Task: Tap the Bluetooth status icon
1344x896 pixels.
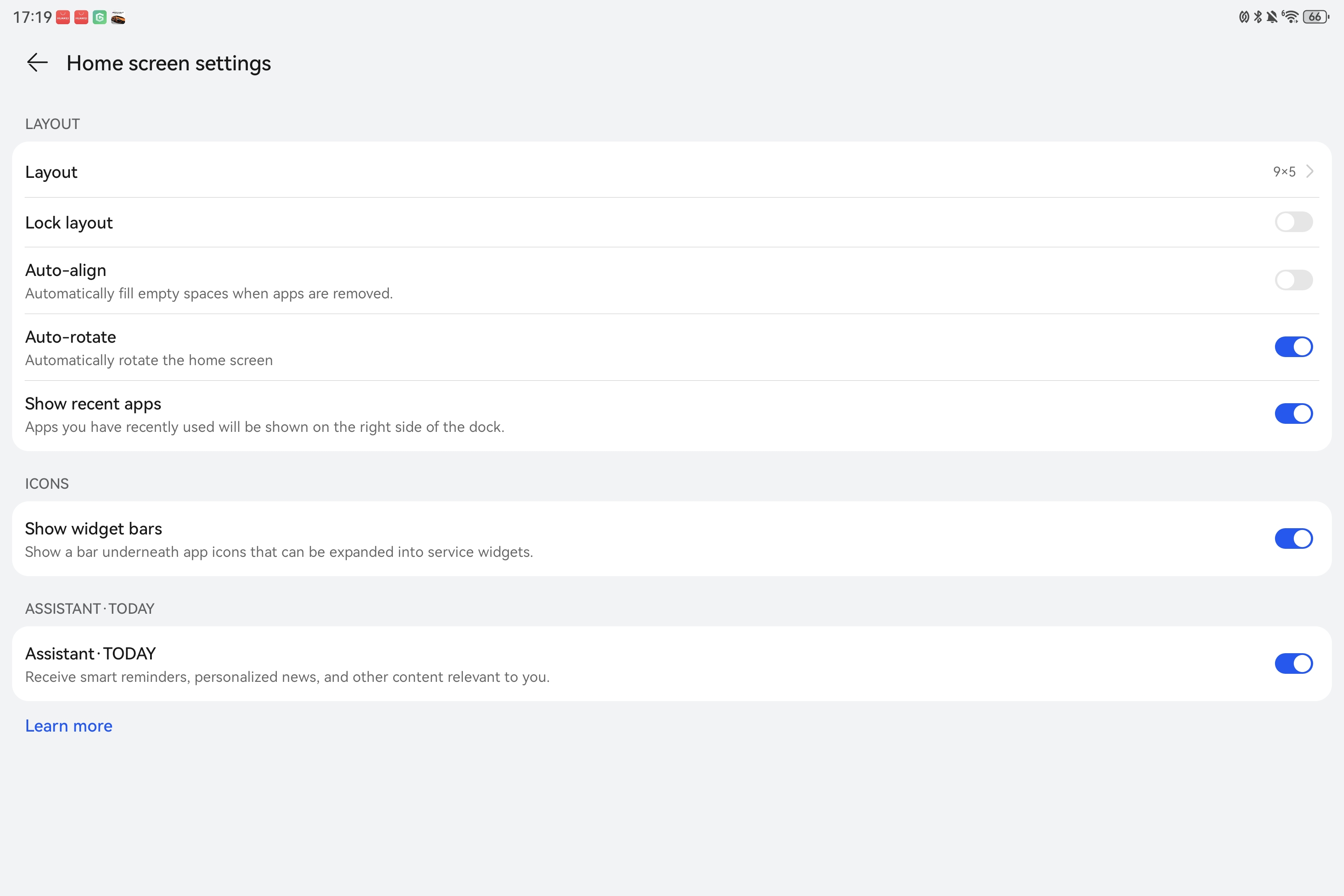Action: pyautogui.click(x=1257, y=17)
